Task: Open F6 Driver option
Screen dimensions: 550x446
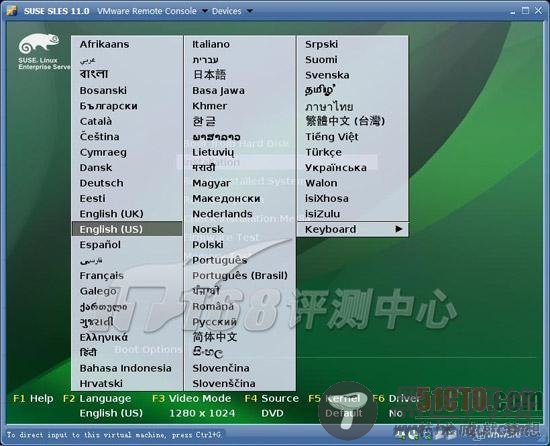Action: (396, 399)
